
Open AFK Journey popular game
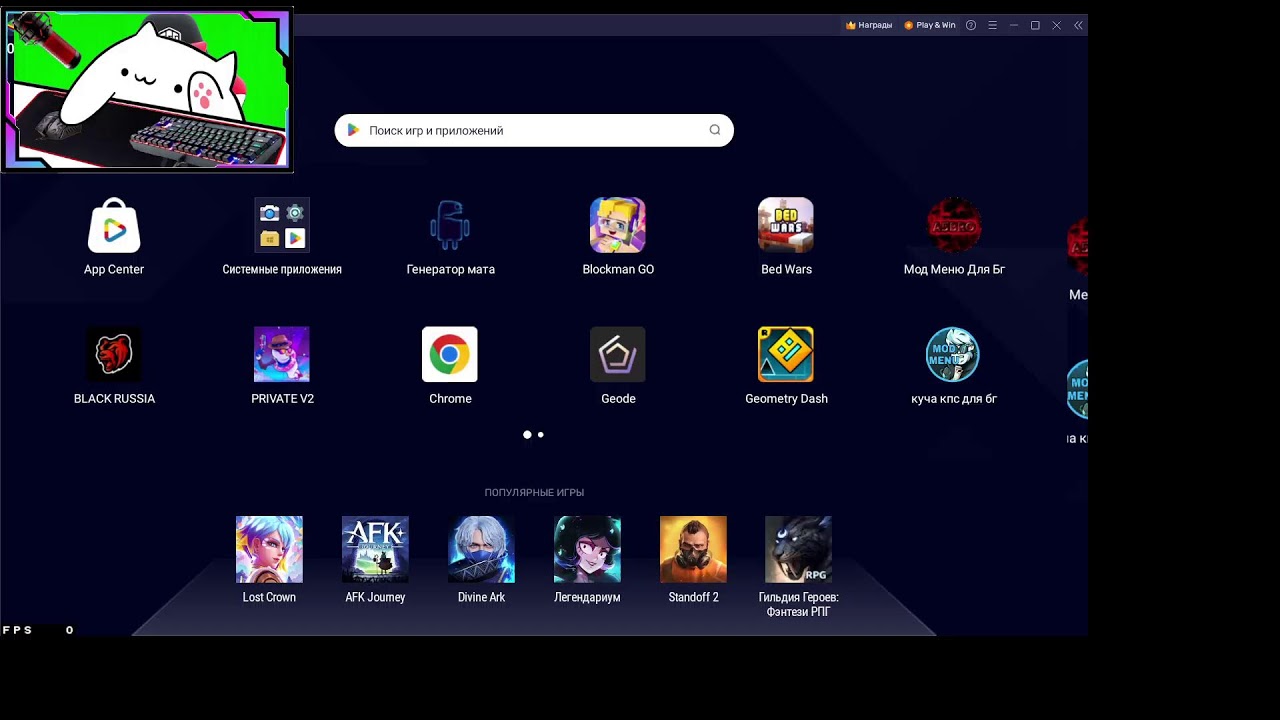(x=375, y=549)
